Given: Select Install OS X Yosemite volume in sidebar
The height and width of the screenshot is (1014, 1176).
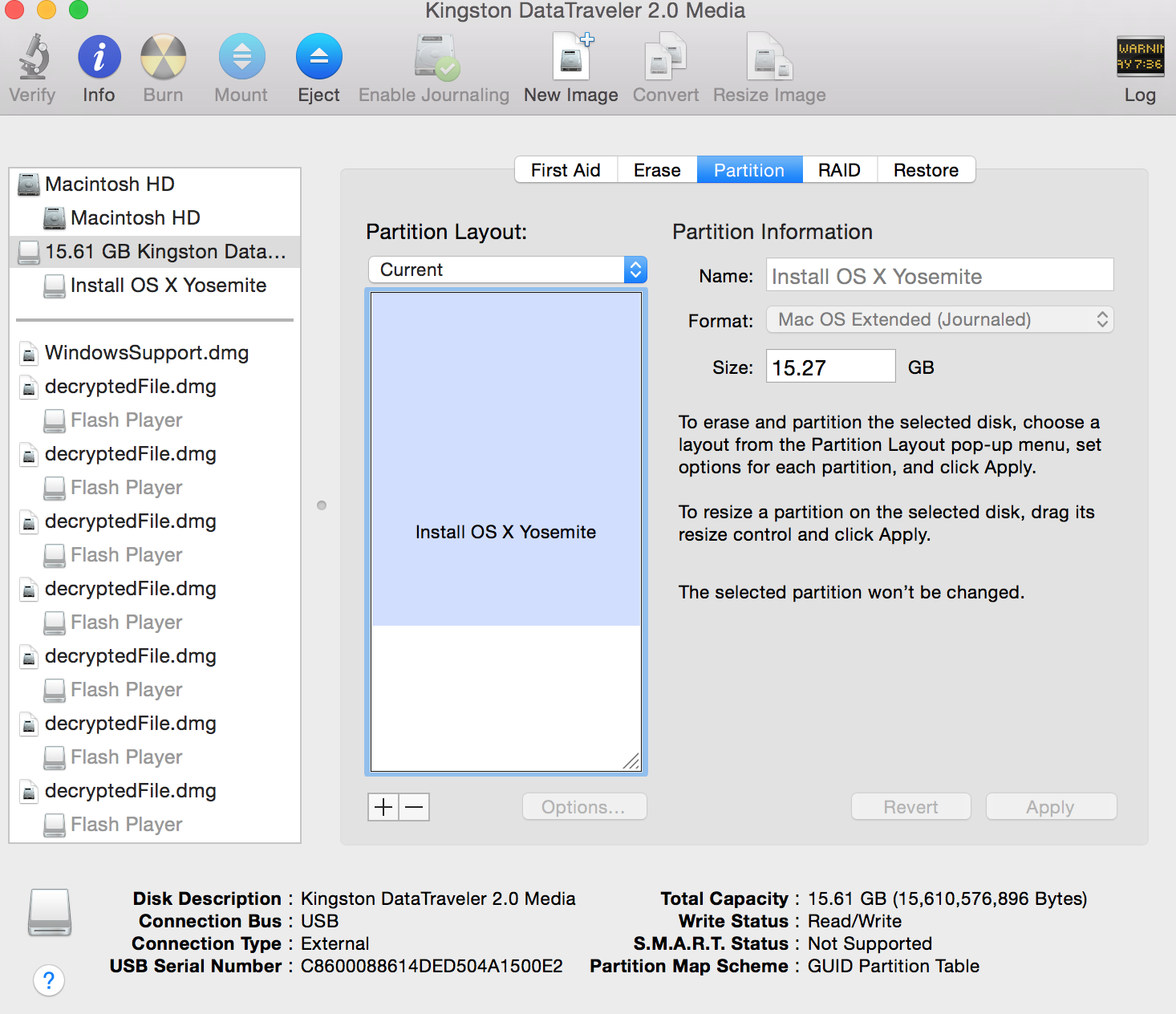Looking at the screenshot, I should [x=154, y=286].
